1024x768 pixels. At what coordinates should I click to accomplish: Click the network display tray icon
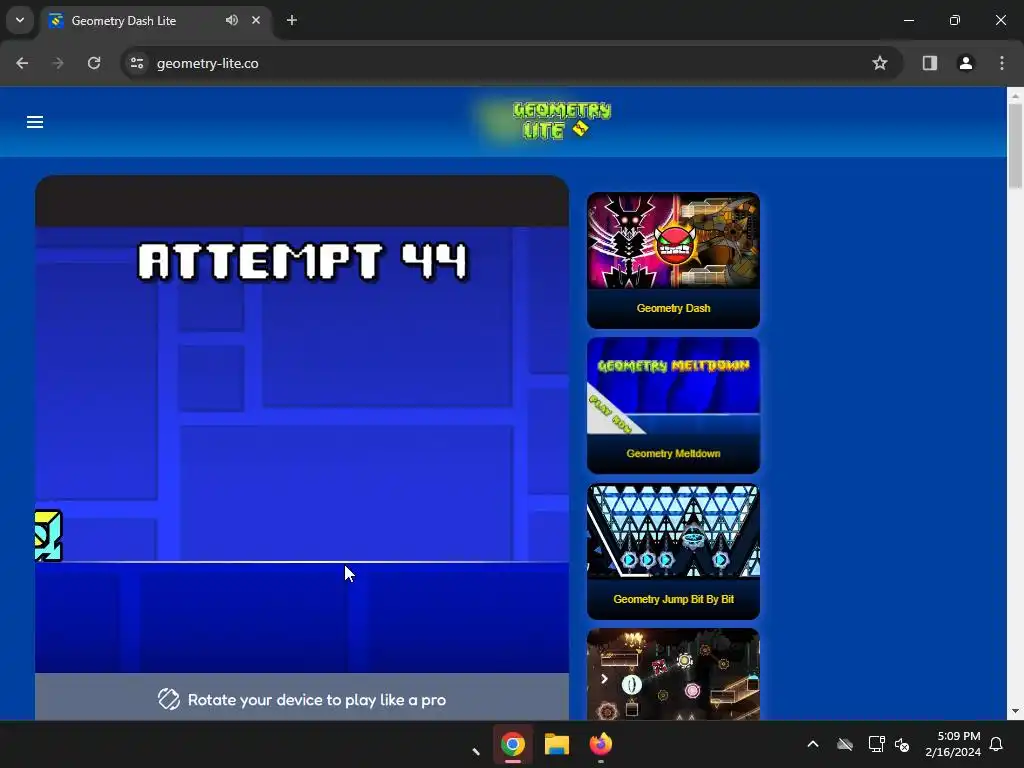(876, 744)
